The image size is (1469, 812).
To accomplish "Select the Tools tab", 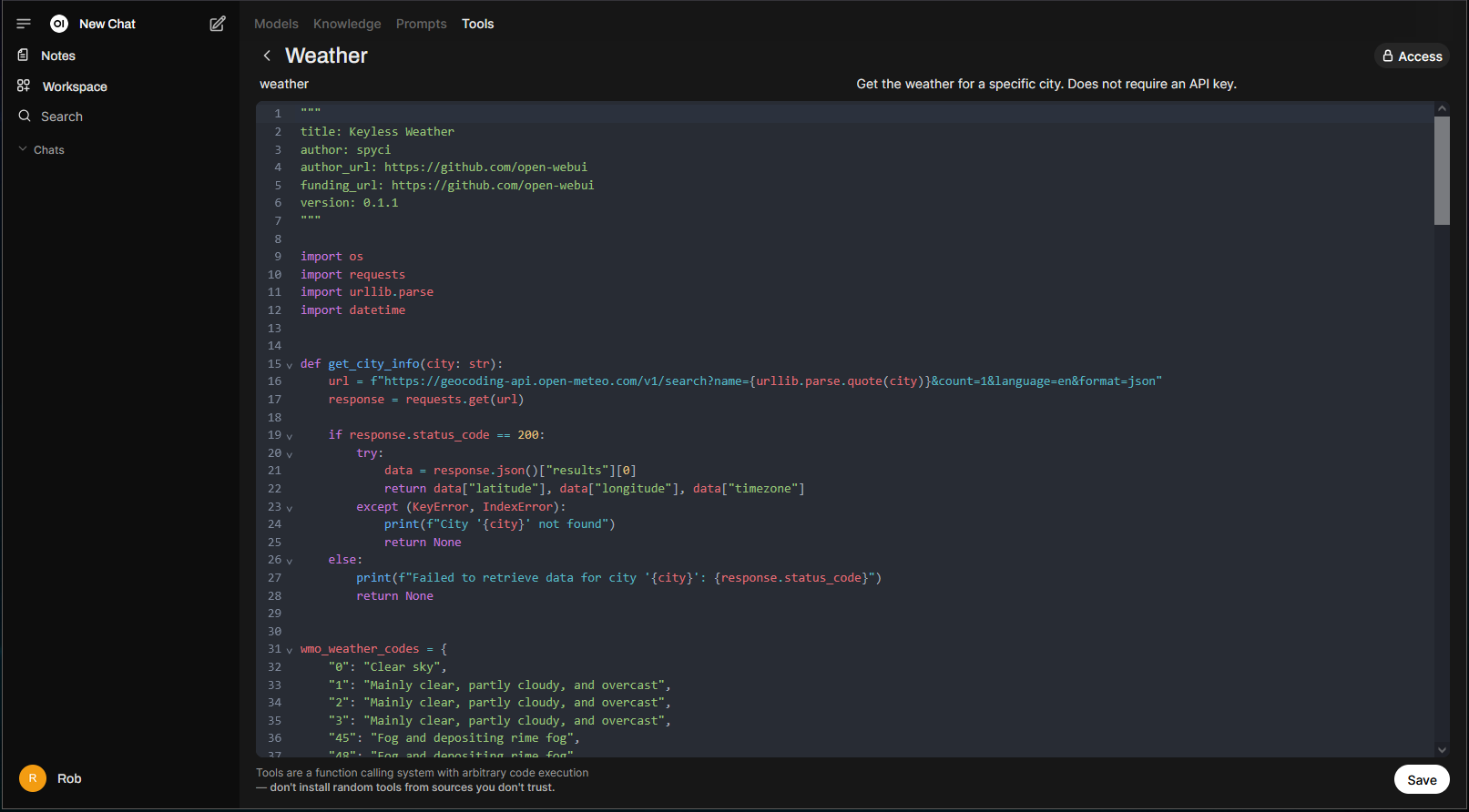I will (x=477, y=24).
